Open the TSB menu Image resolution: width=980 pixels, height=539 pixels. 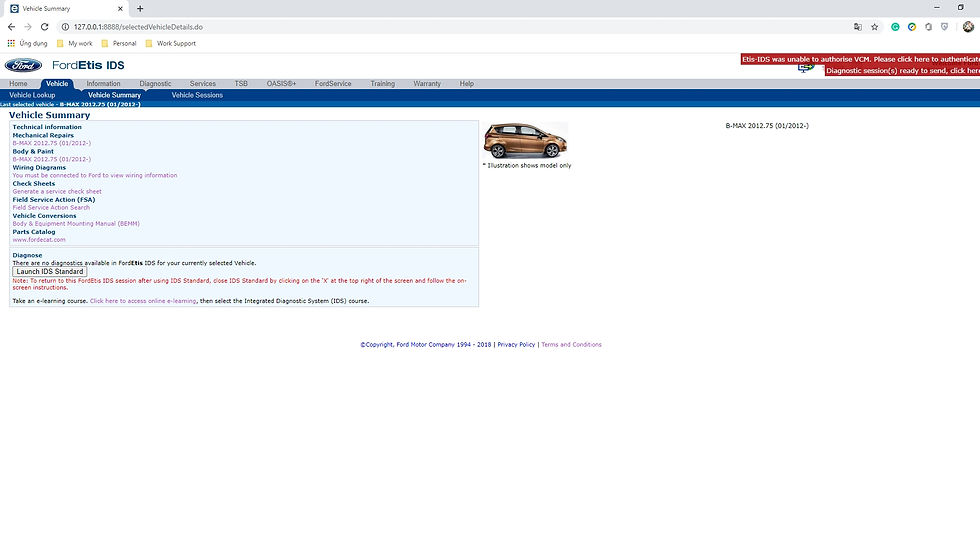tap(241, 84)
